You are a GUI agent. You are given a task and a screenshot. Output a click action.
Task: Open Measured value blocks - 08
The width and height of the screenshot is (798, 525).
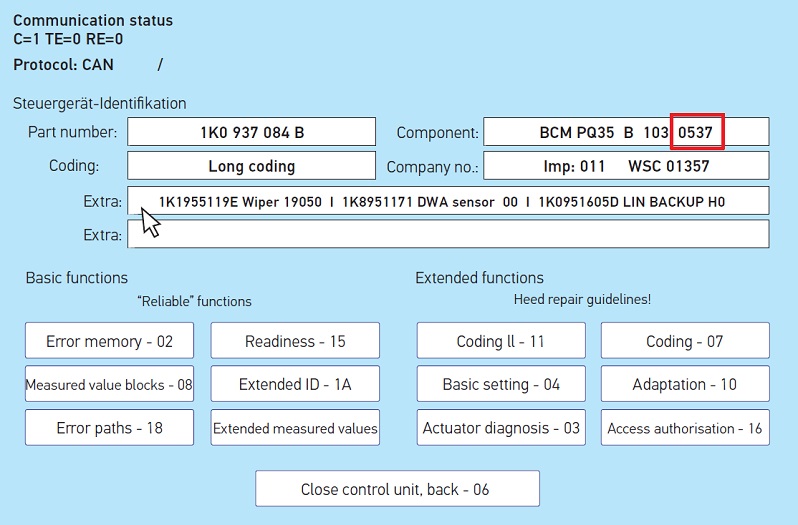coord(109,384)
